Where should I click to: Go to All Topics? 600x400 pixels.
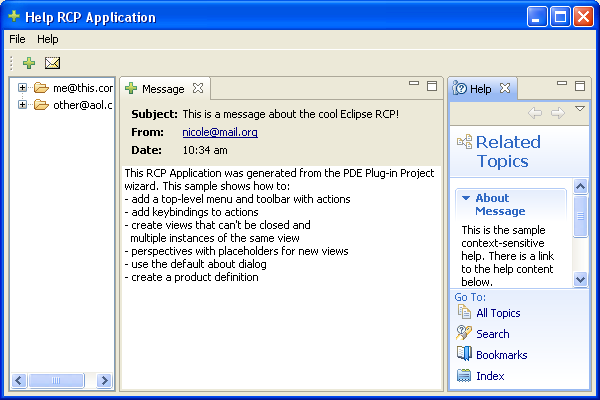click(x=498, y=313)
